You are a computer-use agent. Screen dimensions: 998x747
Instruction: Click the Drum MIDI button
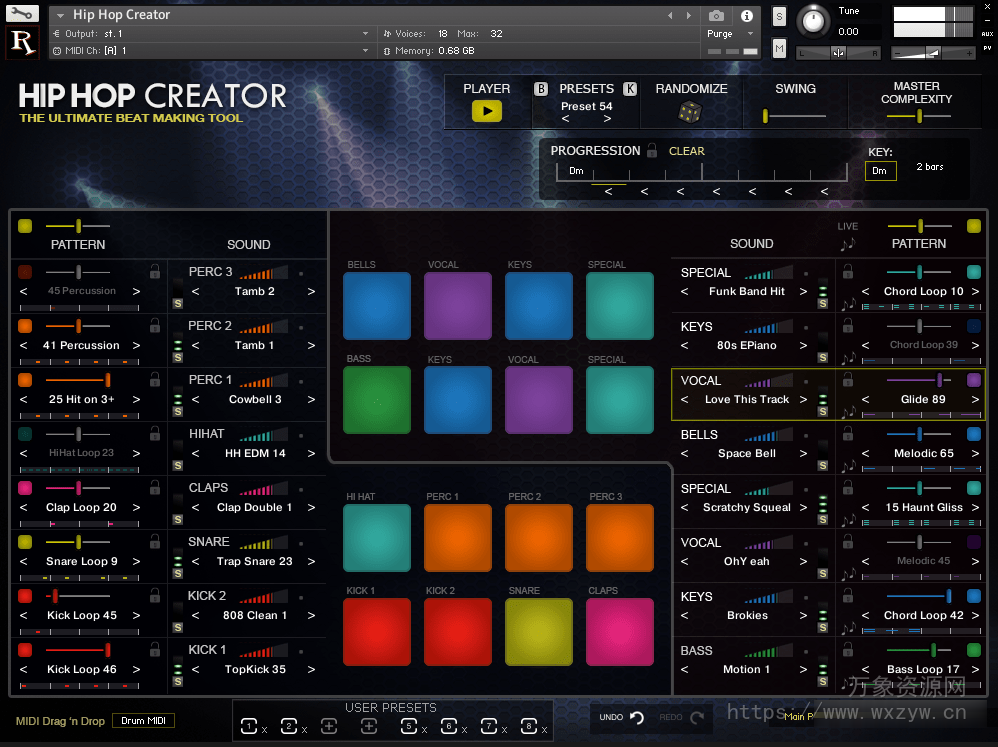[x=143, y=720]
